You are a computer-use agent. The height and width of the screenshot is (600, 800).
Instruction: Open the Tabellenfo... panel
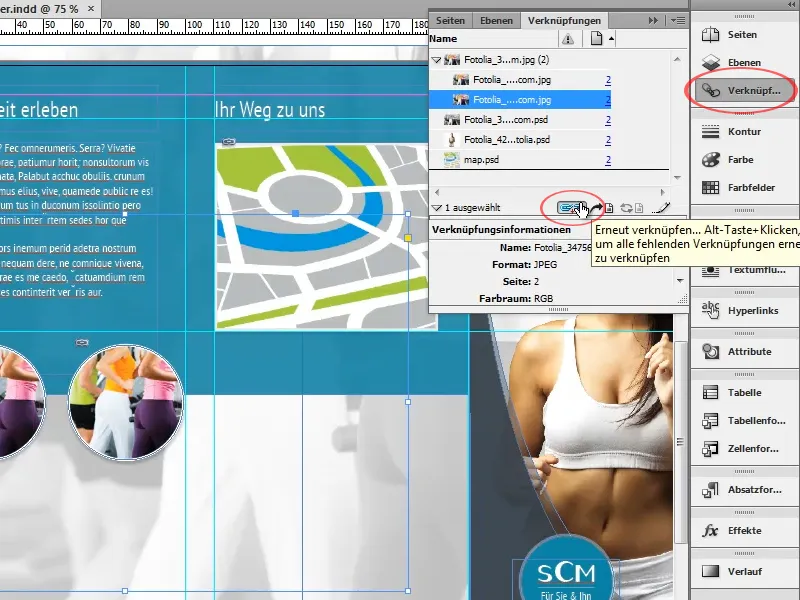coord(744,420)
